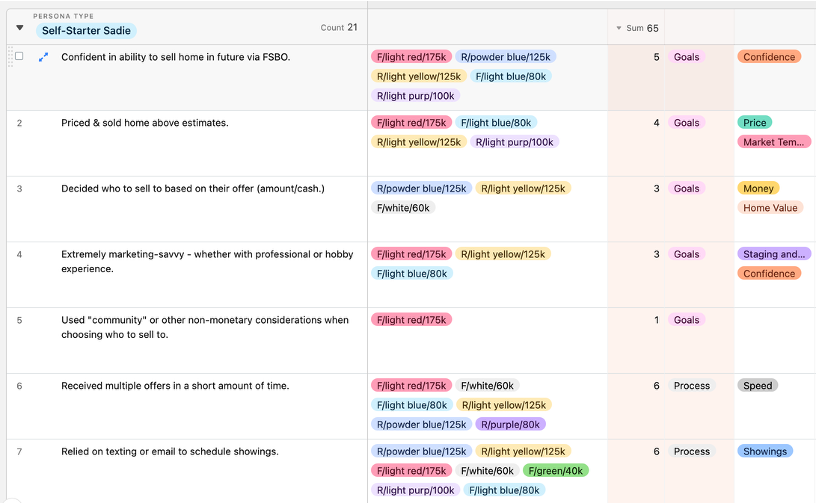816x504 pixels.
Task: Click the Speed tag
Action: [757, 385]
